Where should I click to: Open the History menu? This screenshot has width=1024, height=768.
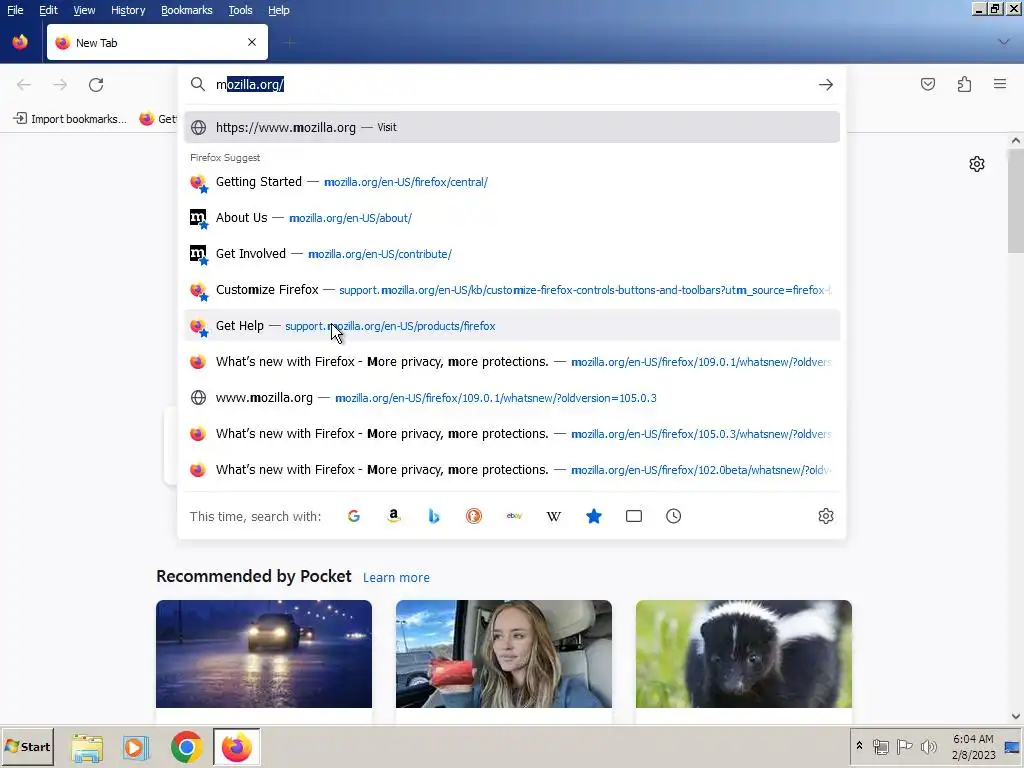(128, 10)
